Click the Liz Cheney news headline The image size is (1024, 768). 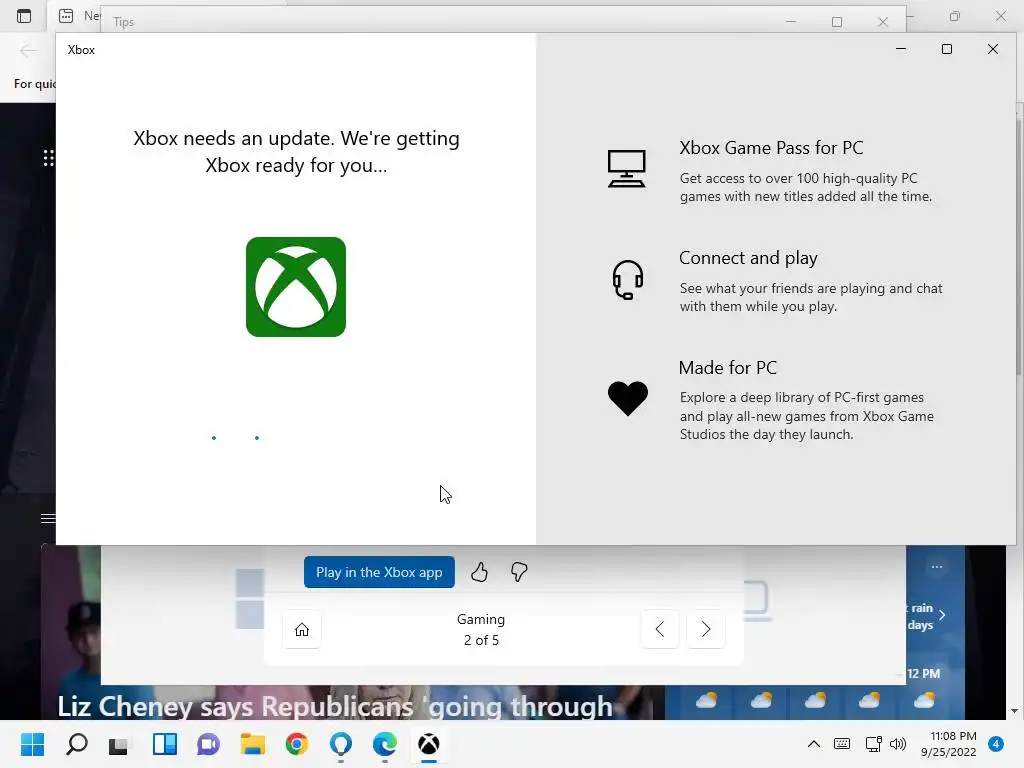click(335, 707)
